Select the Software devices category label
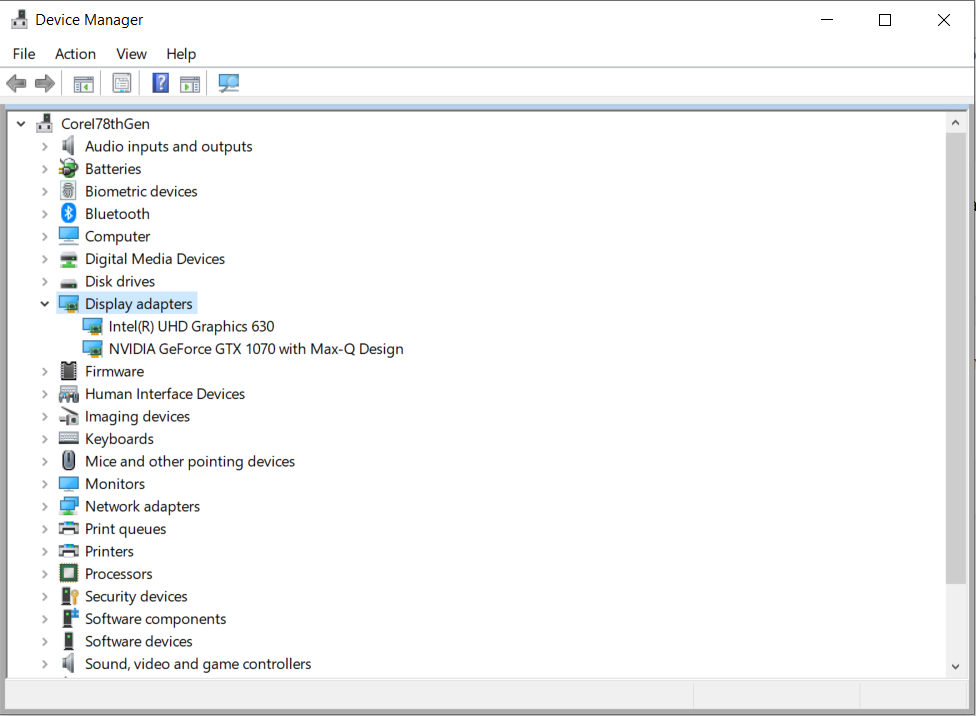This screenshot has width=976, height=716. click(x=139, y=641)
